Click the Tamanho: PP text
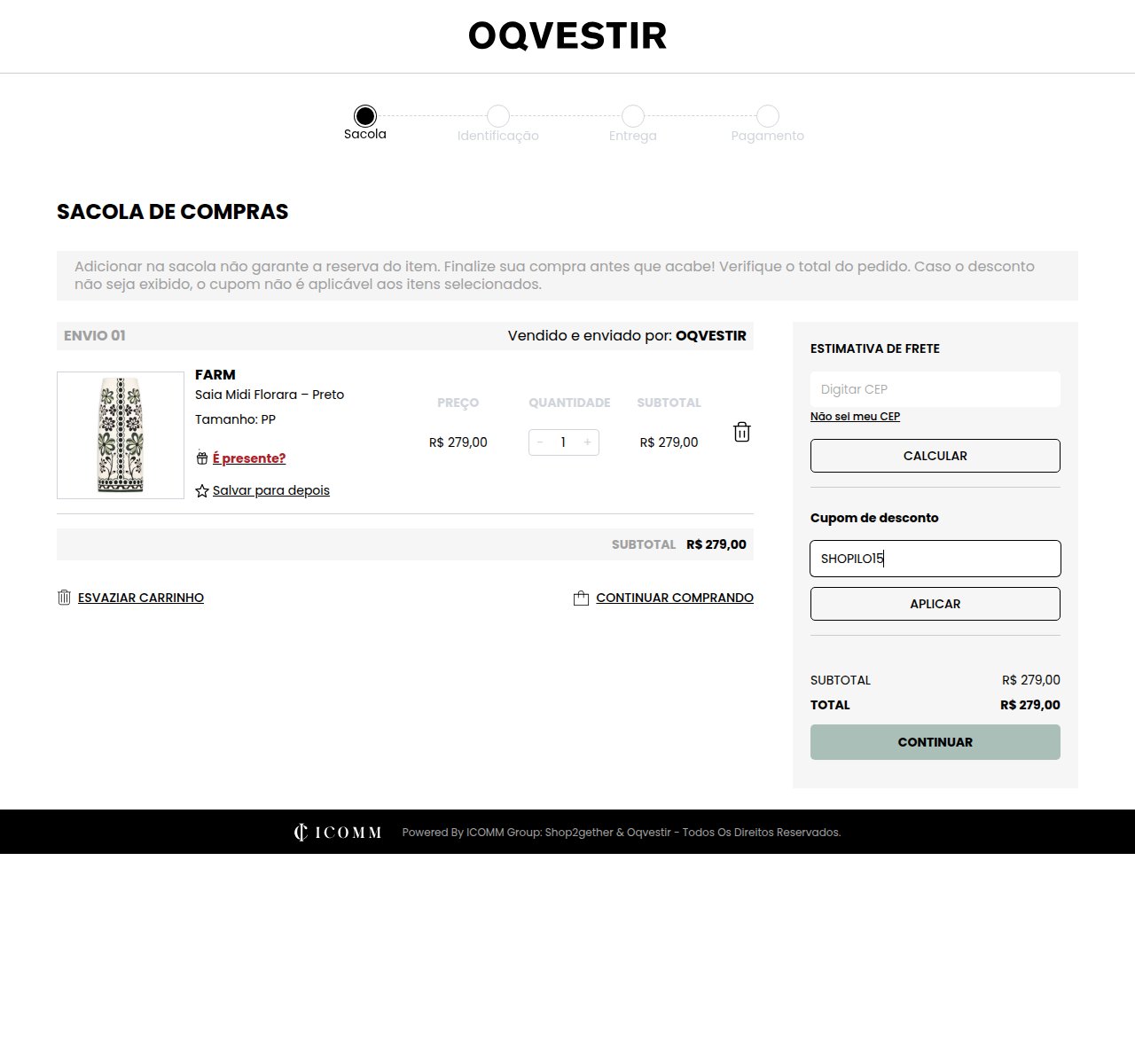The height and width of the screenshot is (1064, 1135). [x=235, y=419]
